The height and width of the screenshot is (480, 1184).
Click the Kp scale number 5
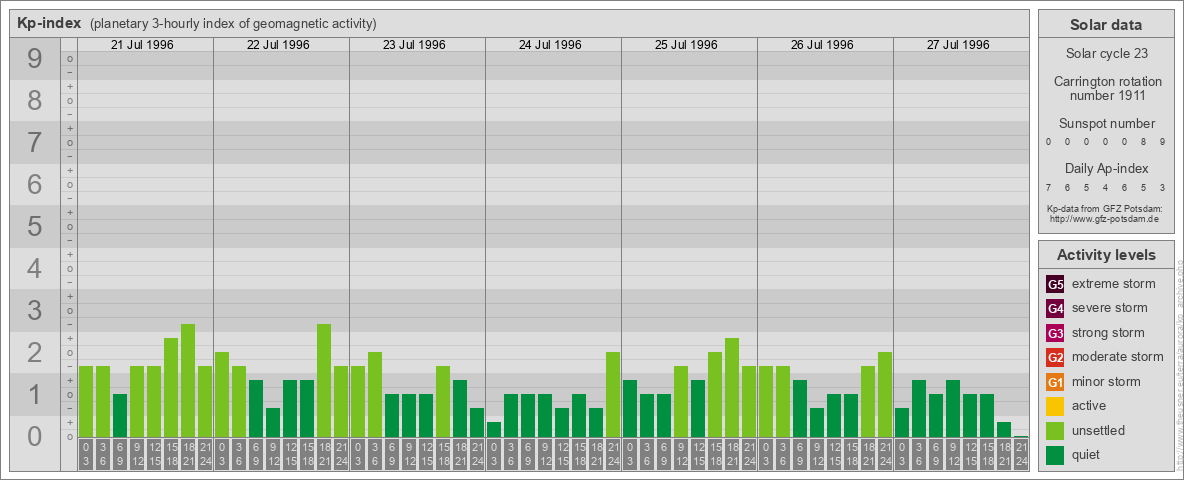(35, 226)
